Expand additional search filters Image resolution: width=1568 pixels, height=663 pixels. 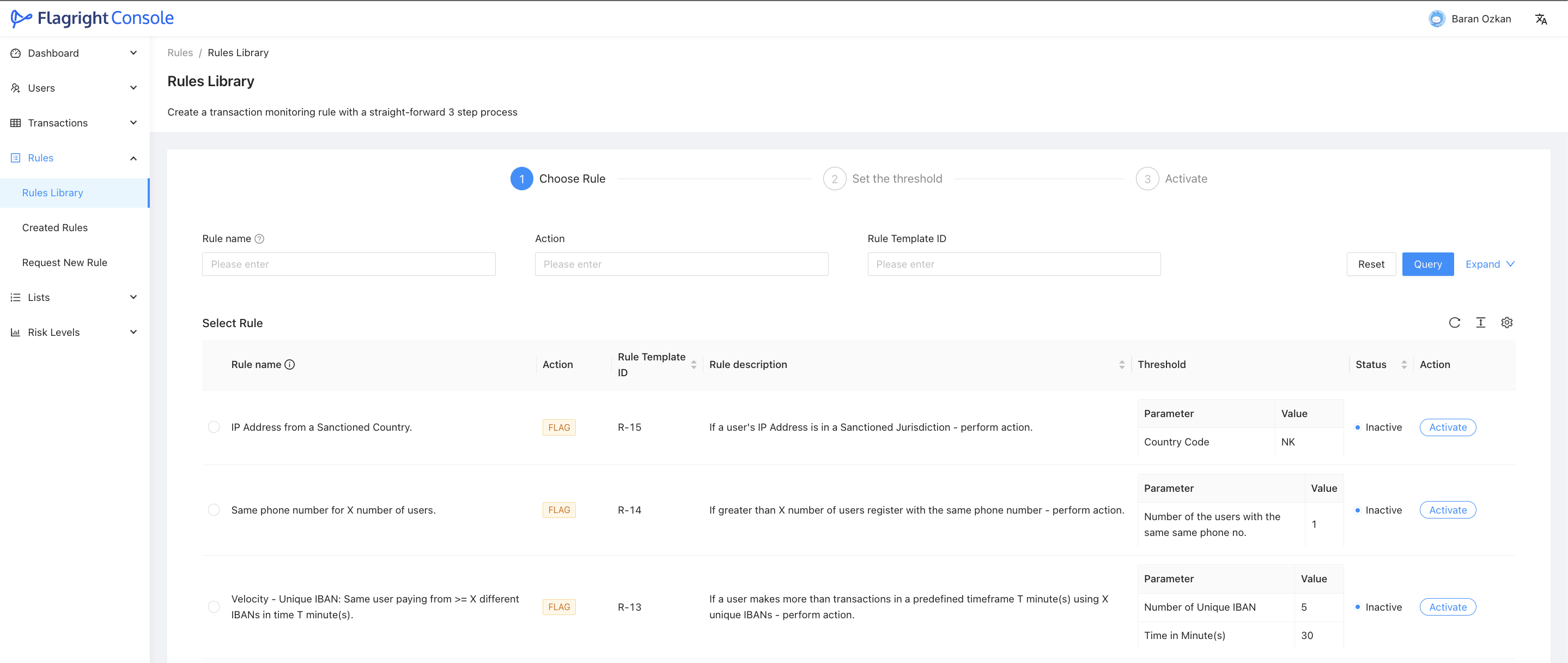tap(1489, 264)
